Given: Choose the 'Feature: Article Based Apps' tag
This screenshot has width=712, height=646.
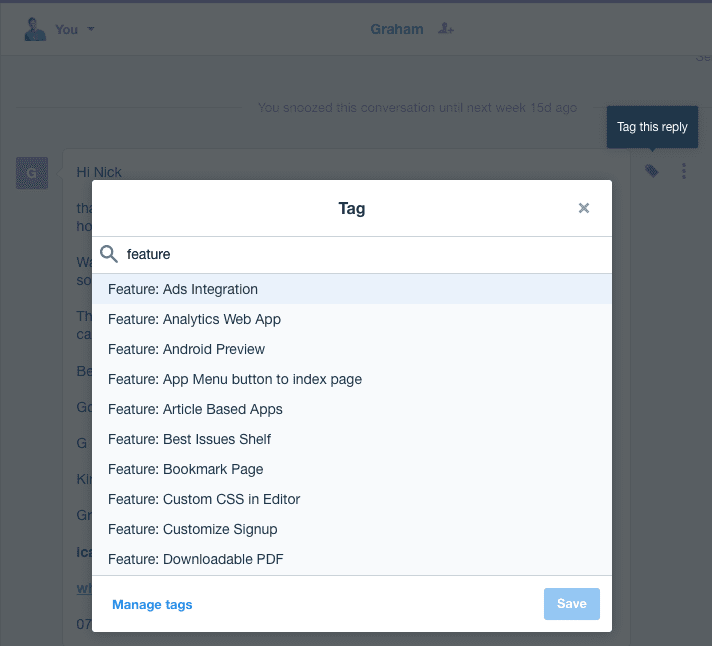Looking at the screenshot, I should point(352,409).
